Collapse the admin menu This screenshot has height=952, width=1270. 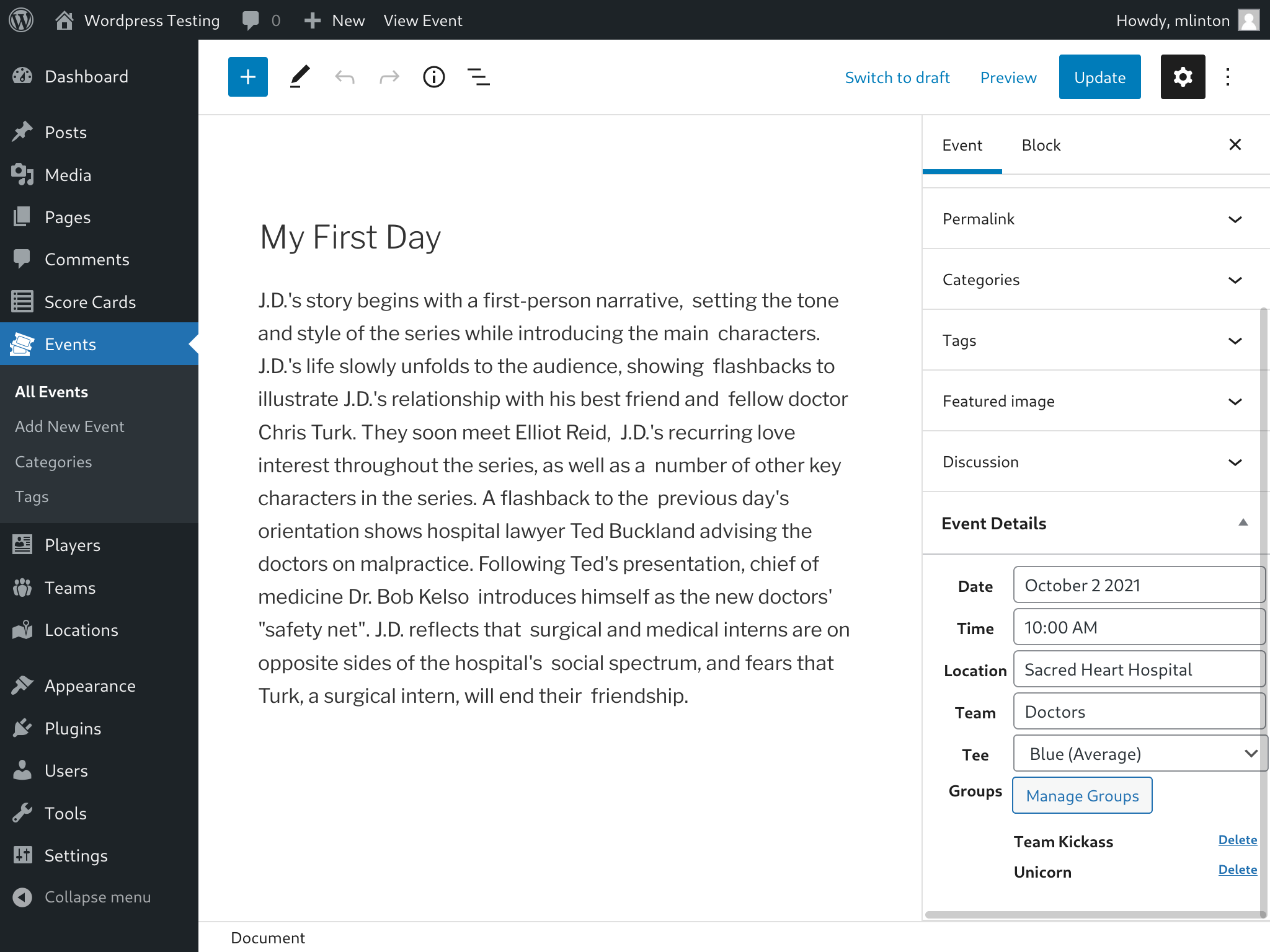99,897
